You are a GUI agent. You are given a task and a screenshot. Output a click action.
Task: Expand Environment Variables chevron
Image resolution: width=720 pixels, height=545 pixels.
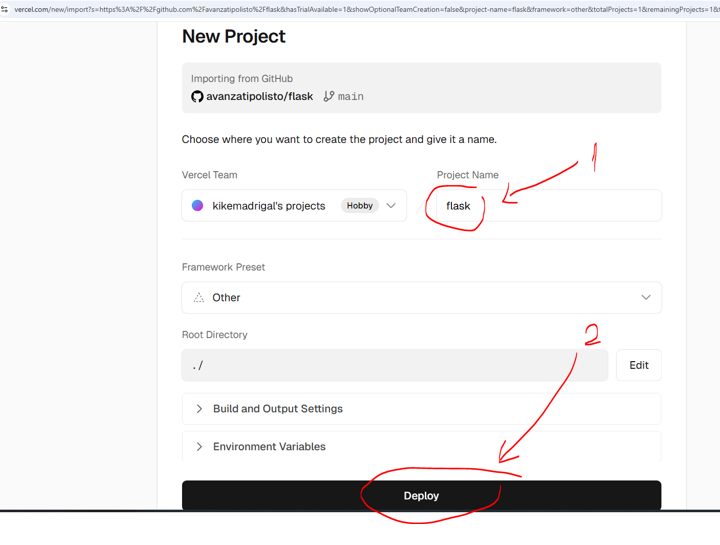[199, 447]
